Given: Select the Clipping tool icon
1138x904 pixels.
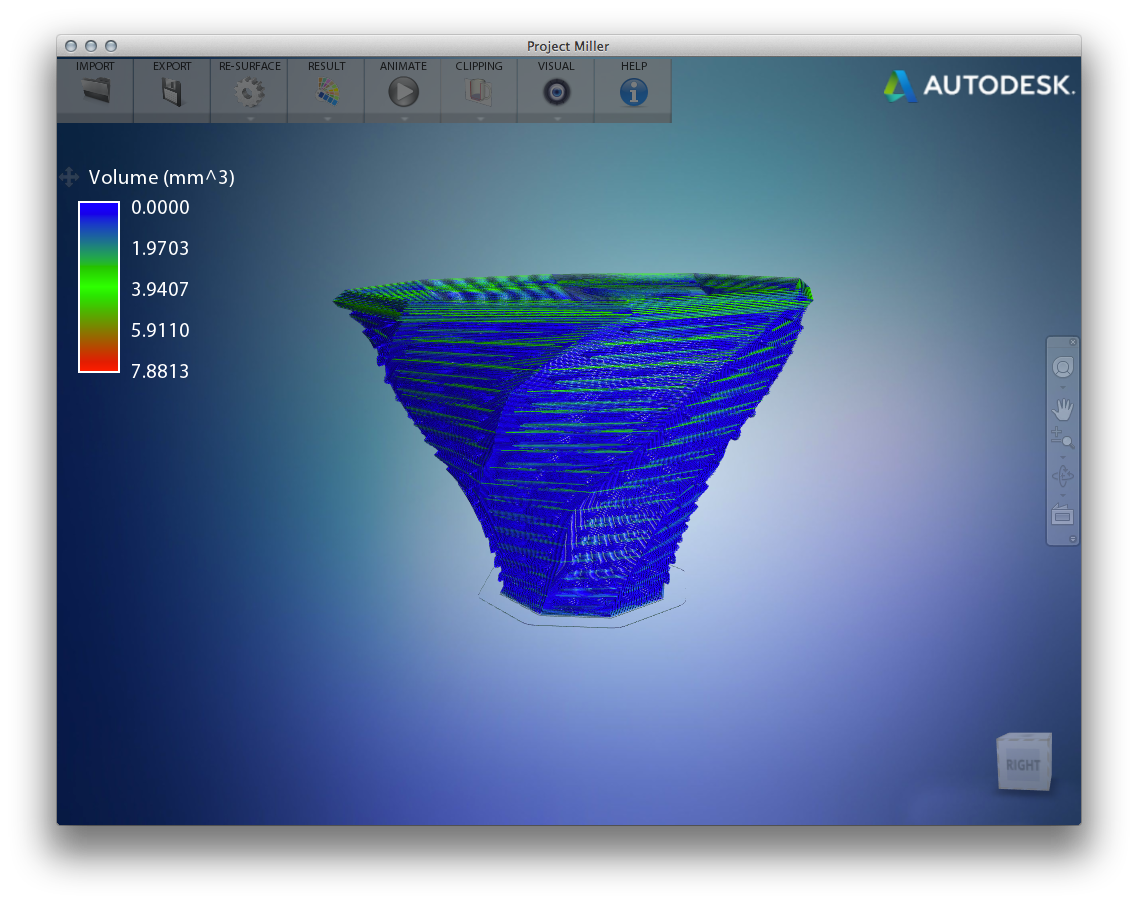Looking at the screenshot, I should (x=479, y=93).
